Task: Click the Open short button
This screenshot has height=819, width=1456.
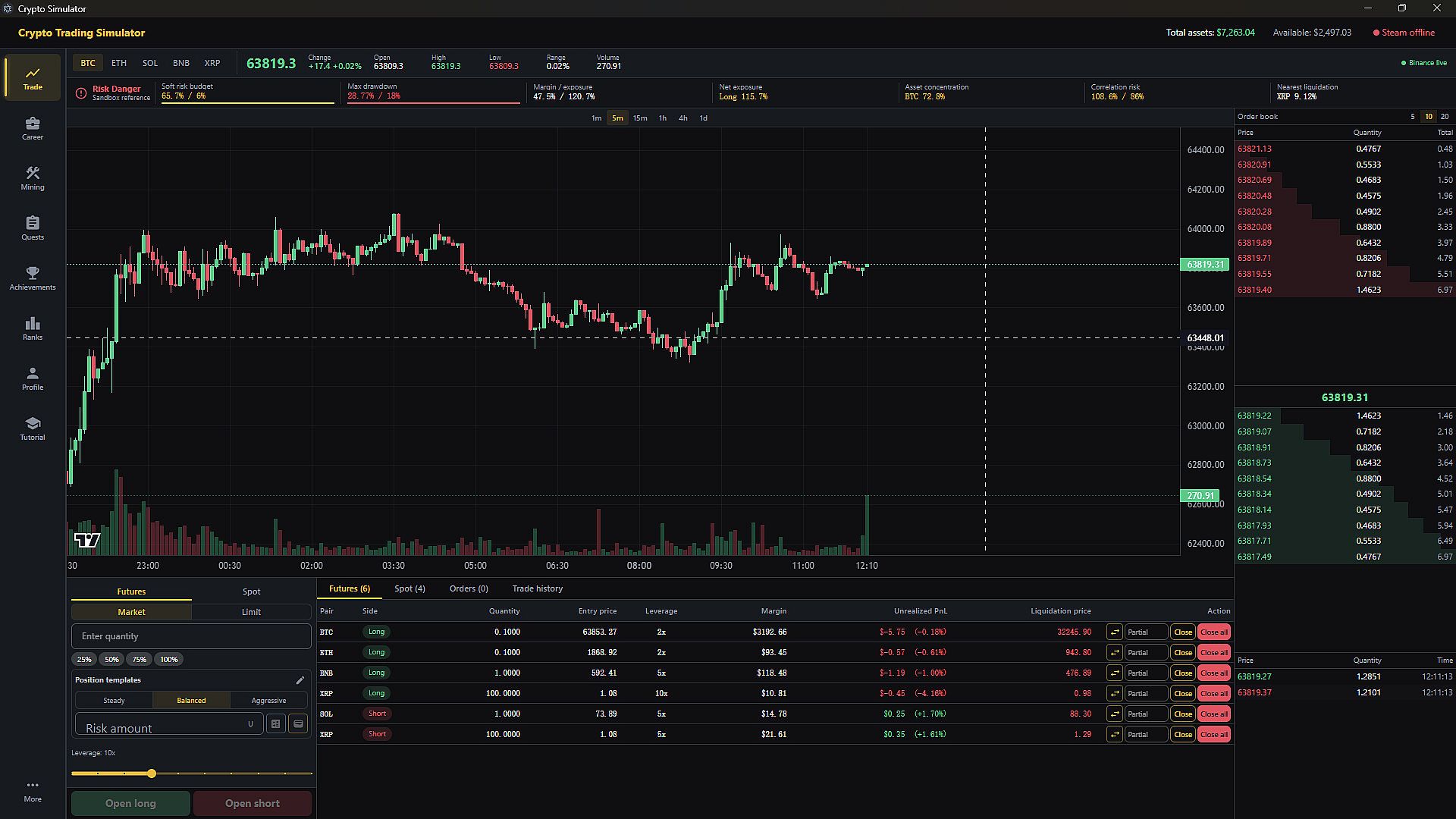Action: [x=253, y=803]
